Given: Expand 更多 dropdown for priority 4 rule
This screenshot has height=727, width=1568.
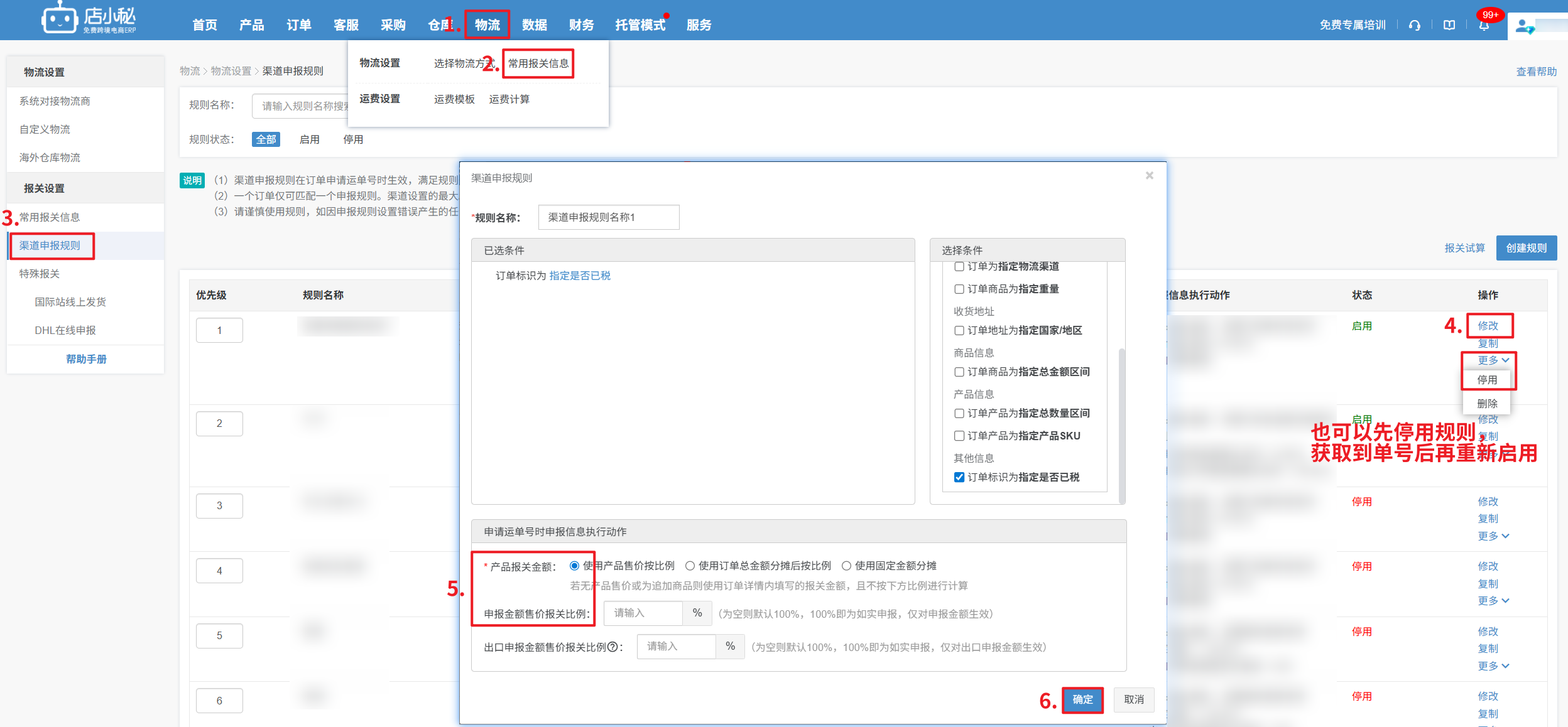Looking at the screenshot, I should (1493, 601).
